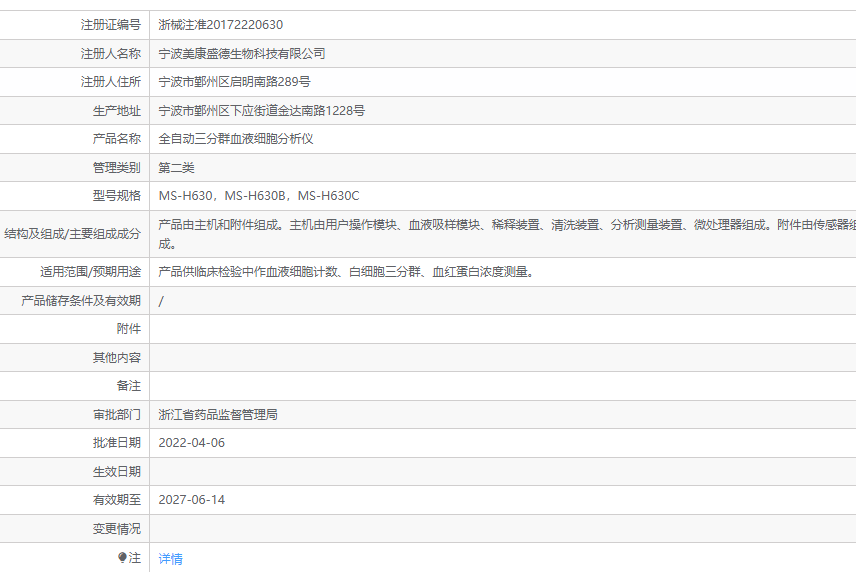856x572 pixels.
Task: Select address 宁波市鄞州区启明南路289号
Action: (x=234, y=82)
